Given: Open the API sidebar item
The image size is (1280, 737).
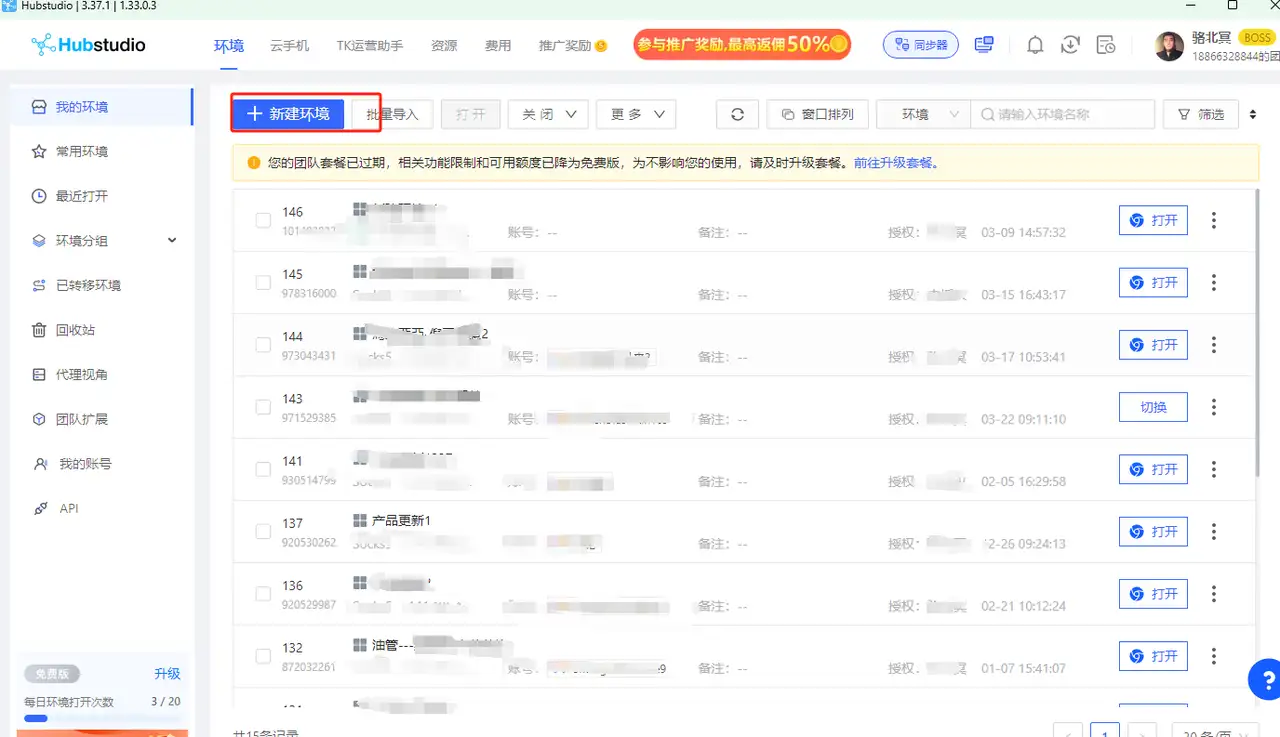Looking at the screenshot, I should click(68, 509).
